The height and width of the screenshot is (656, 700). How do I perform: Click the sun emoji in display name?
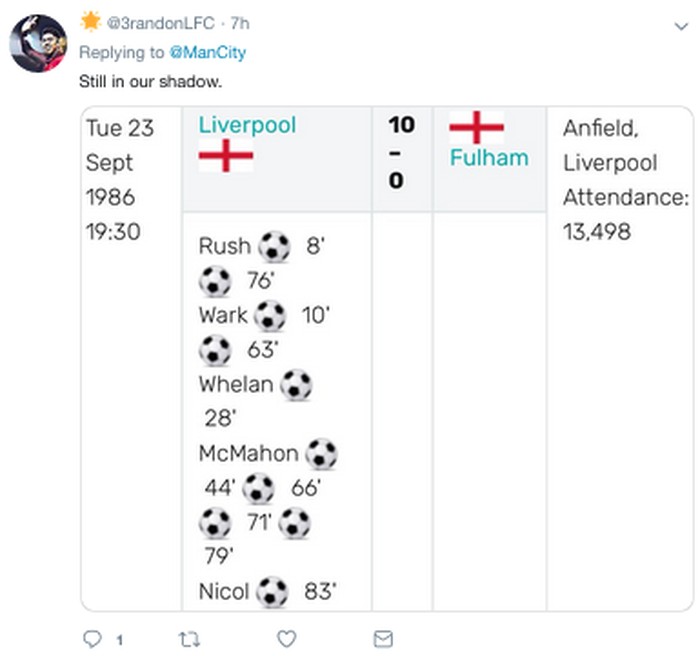point(90,21)
